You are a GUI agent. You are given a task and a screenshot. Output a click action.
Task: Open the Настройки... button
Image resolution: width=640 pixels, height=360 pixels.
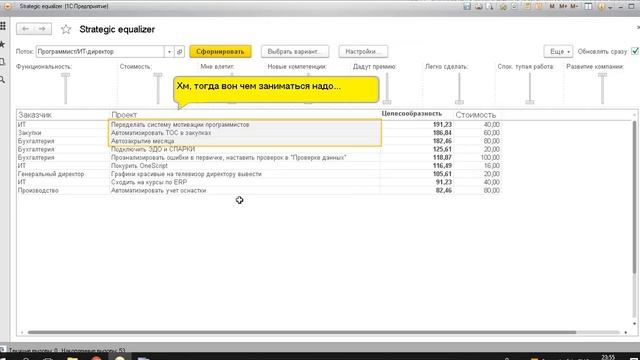tap(363, 51)
